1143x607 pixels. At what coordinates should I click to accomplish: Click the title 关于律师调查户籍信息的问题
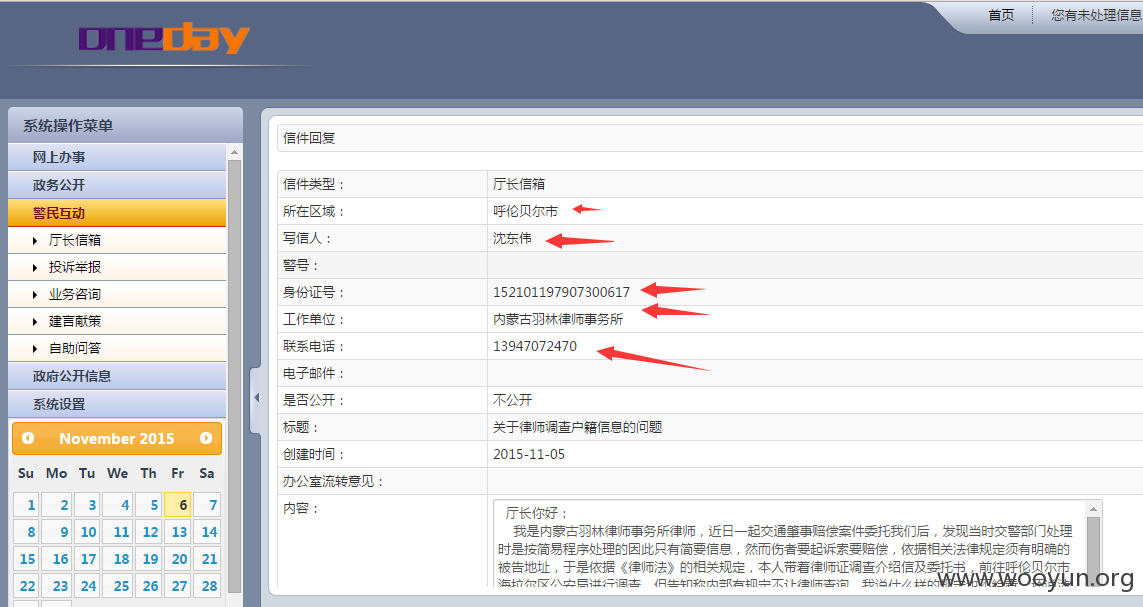coord(577,427)
